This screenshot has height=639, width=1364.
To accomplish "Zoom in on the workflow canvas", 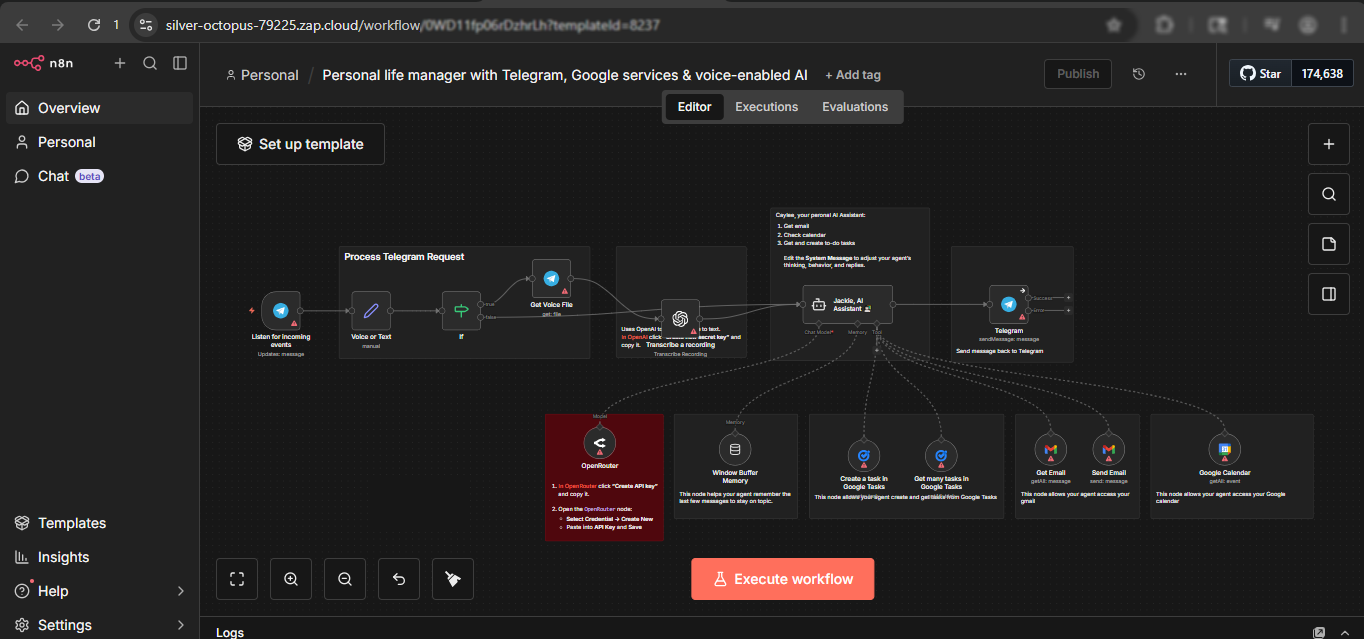I will click(291, 579).
